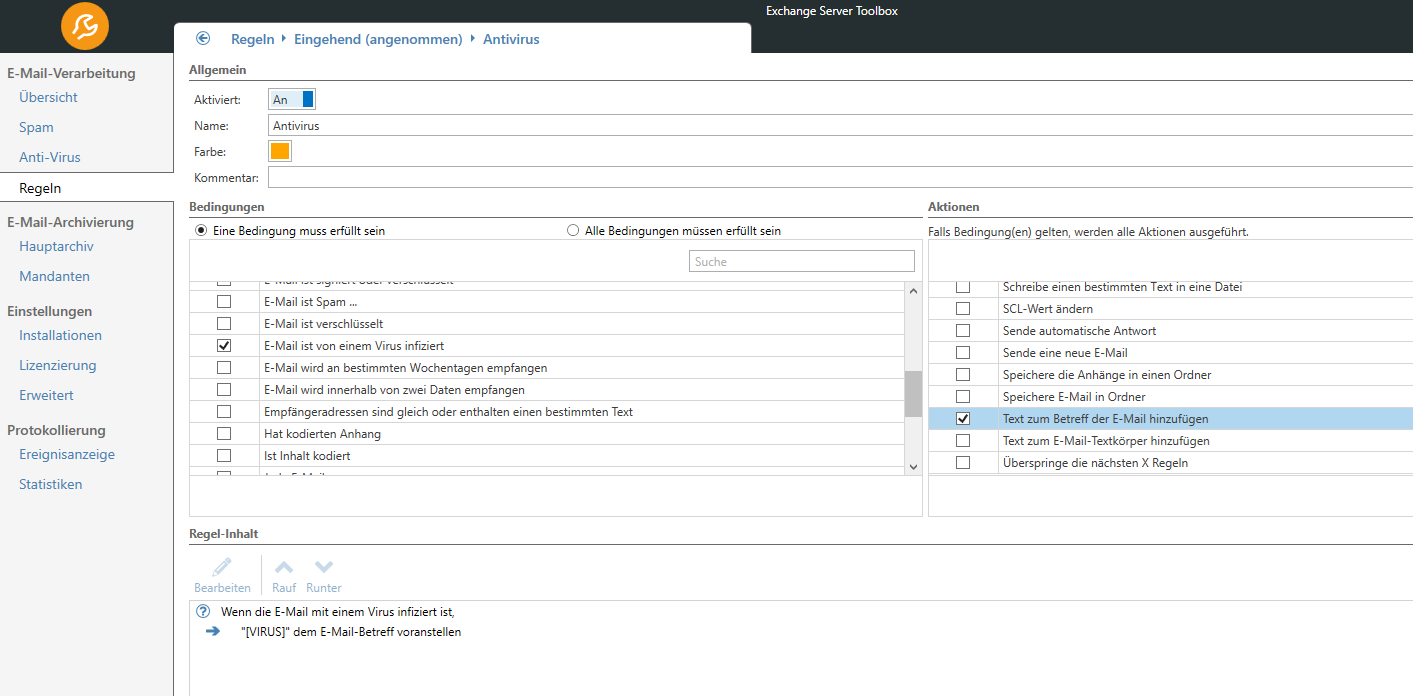Select 'Alle Bedingungen müssen erfüllt sein' radio
This screenshot has height=696, width=1413.
(573, 231)
